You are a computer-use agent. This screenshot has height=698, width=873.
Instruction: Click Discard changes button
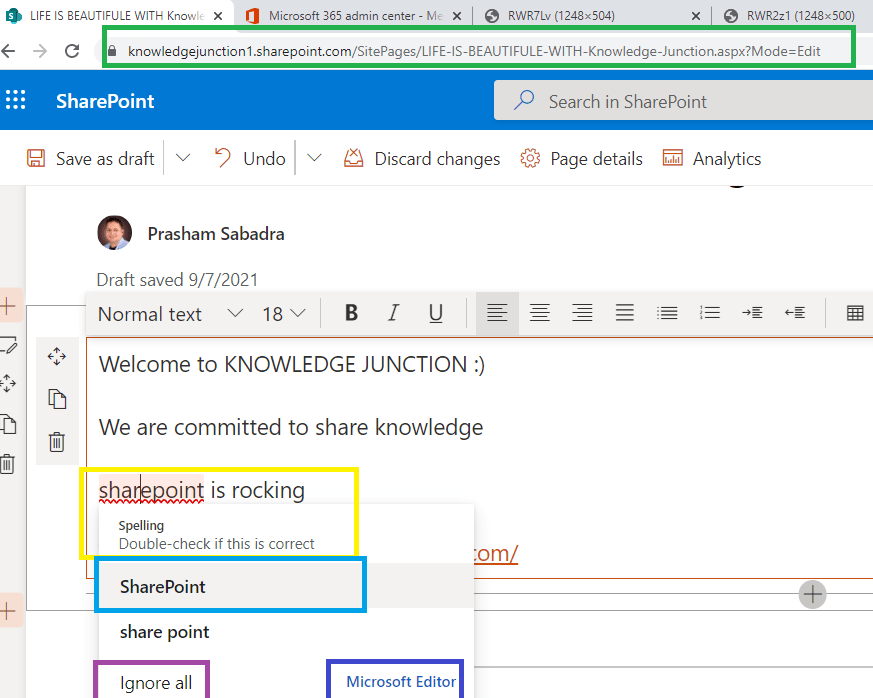421,159
